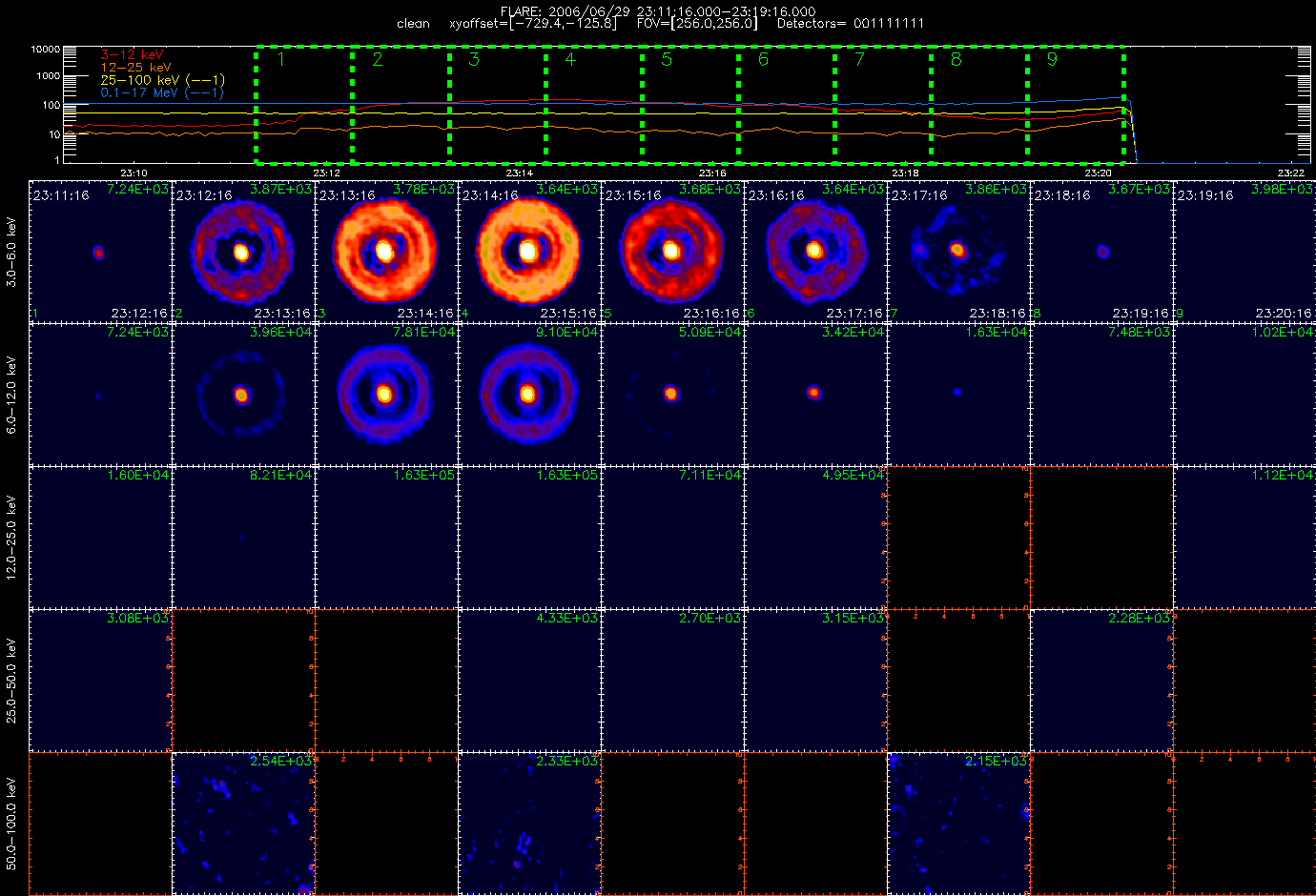Open the 3–6 keV image labeled 3.78E+03
The image size is (1316, 896).
(x=386, y=252)
